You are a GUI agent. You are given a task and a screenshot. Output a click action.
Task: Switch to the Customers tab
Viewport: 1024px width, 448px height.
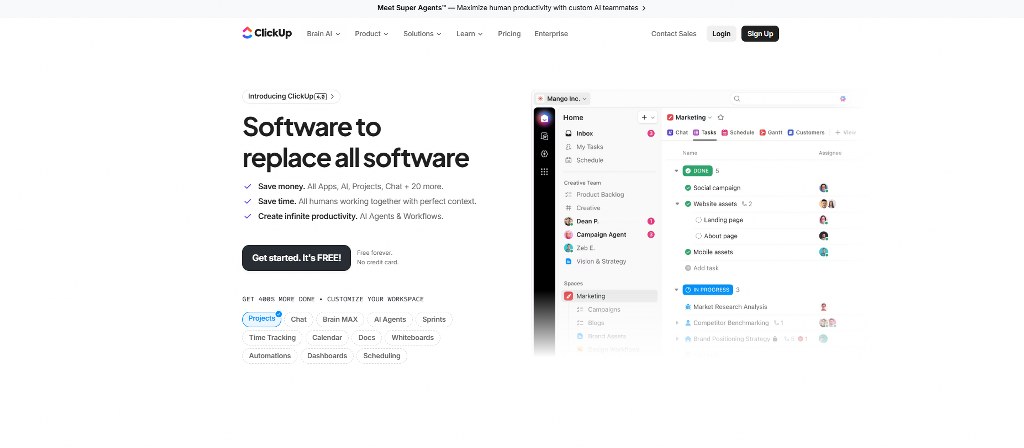pos(806,133)
